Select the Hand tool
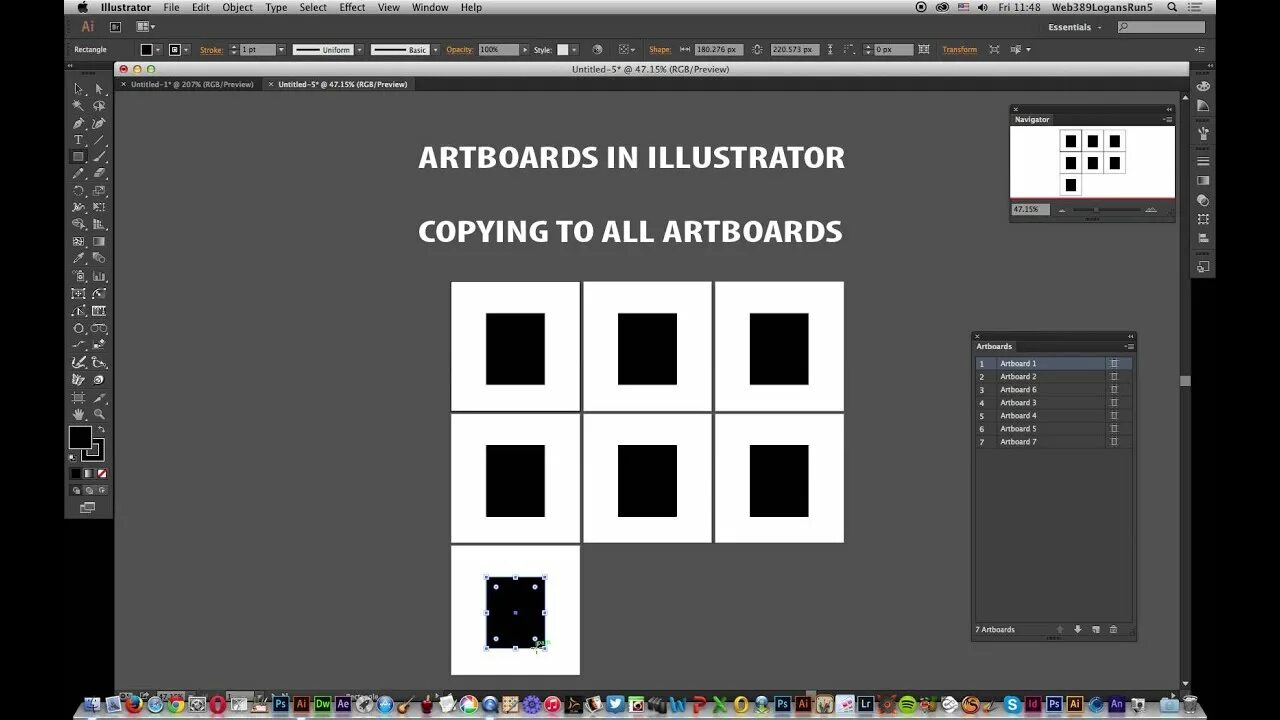 (x=78, y=414)
